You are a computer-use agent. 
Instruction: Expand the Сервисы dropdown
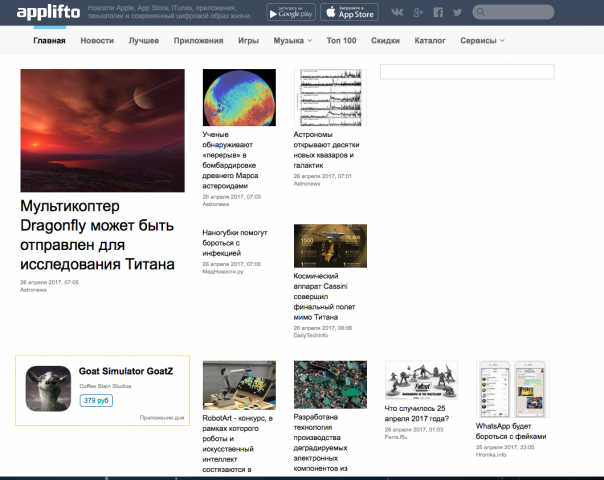click(482, 40)
